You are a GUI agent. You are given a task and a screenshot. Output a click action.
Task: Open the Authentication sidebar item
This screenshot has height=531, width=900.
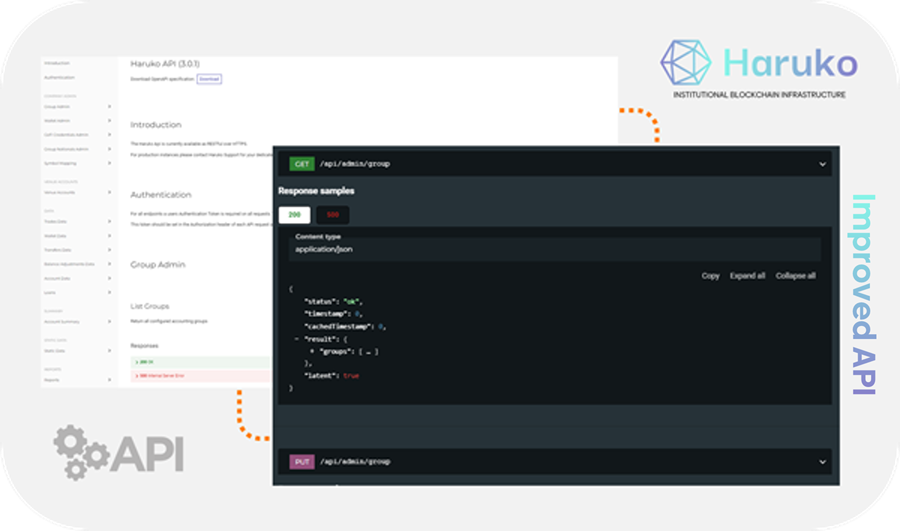coord(59,77)
